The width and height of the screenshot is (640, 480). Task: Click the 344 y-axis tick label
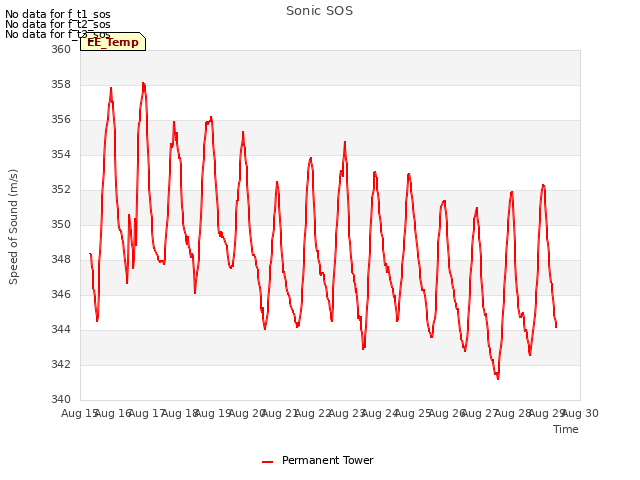61,329
